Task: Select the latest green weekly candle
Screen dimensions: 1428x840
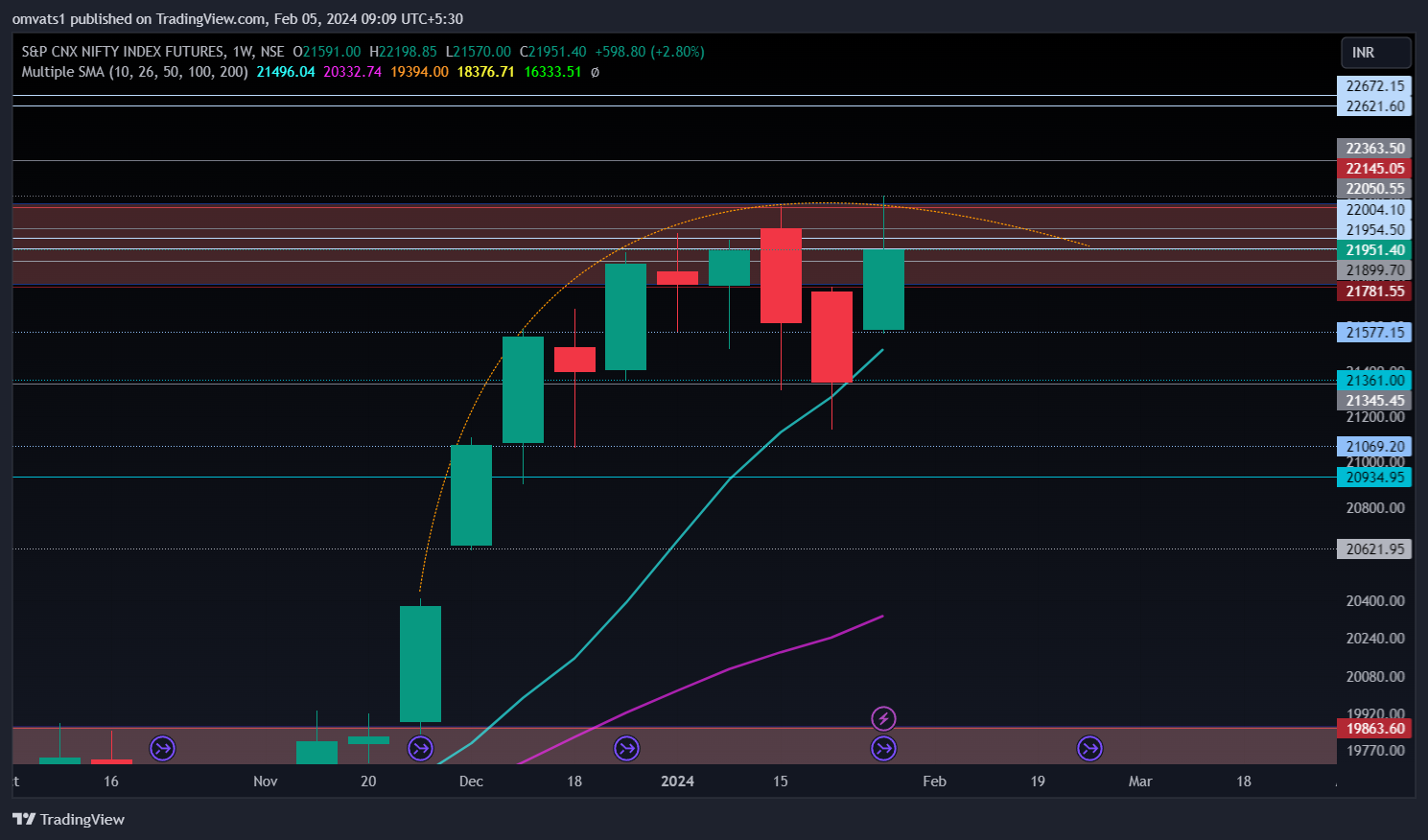Action: click(x=883, y=290)
